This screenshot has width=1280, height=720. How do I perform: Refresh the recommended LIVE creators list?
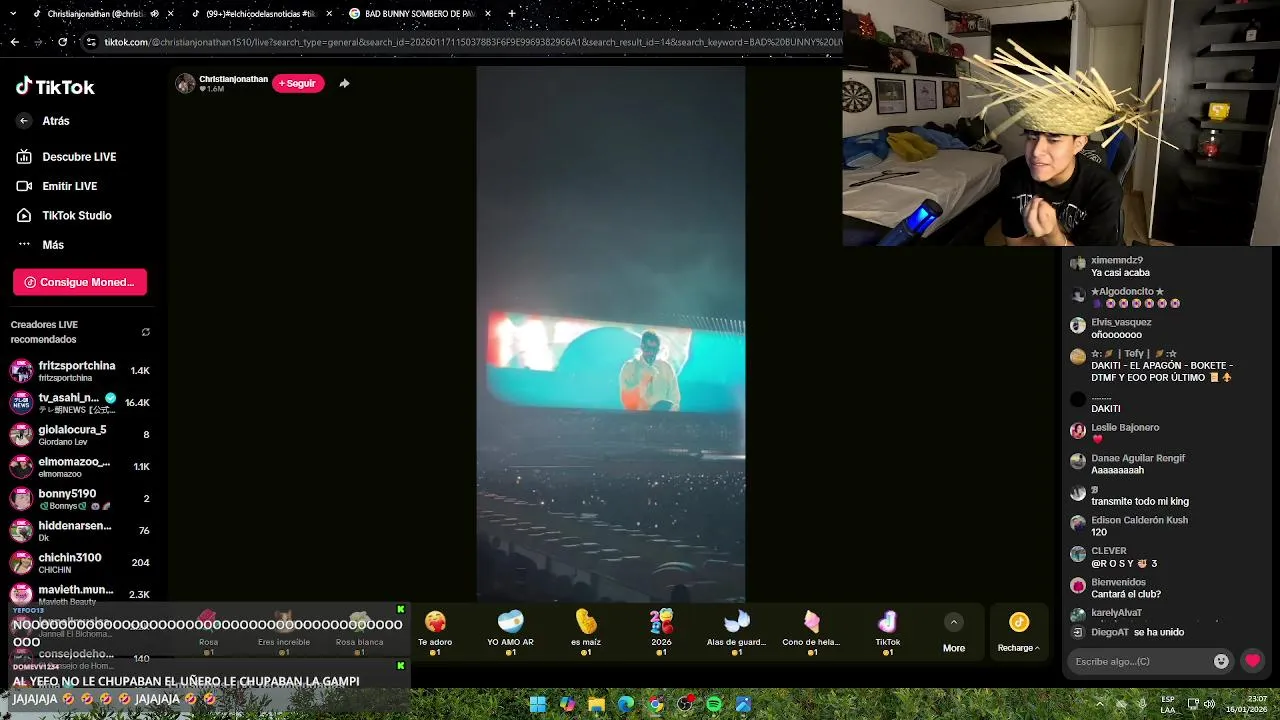pos(146,332)
